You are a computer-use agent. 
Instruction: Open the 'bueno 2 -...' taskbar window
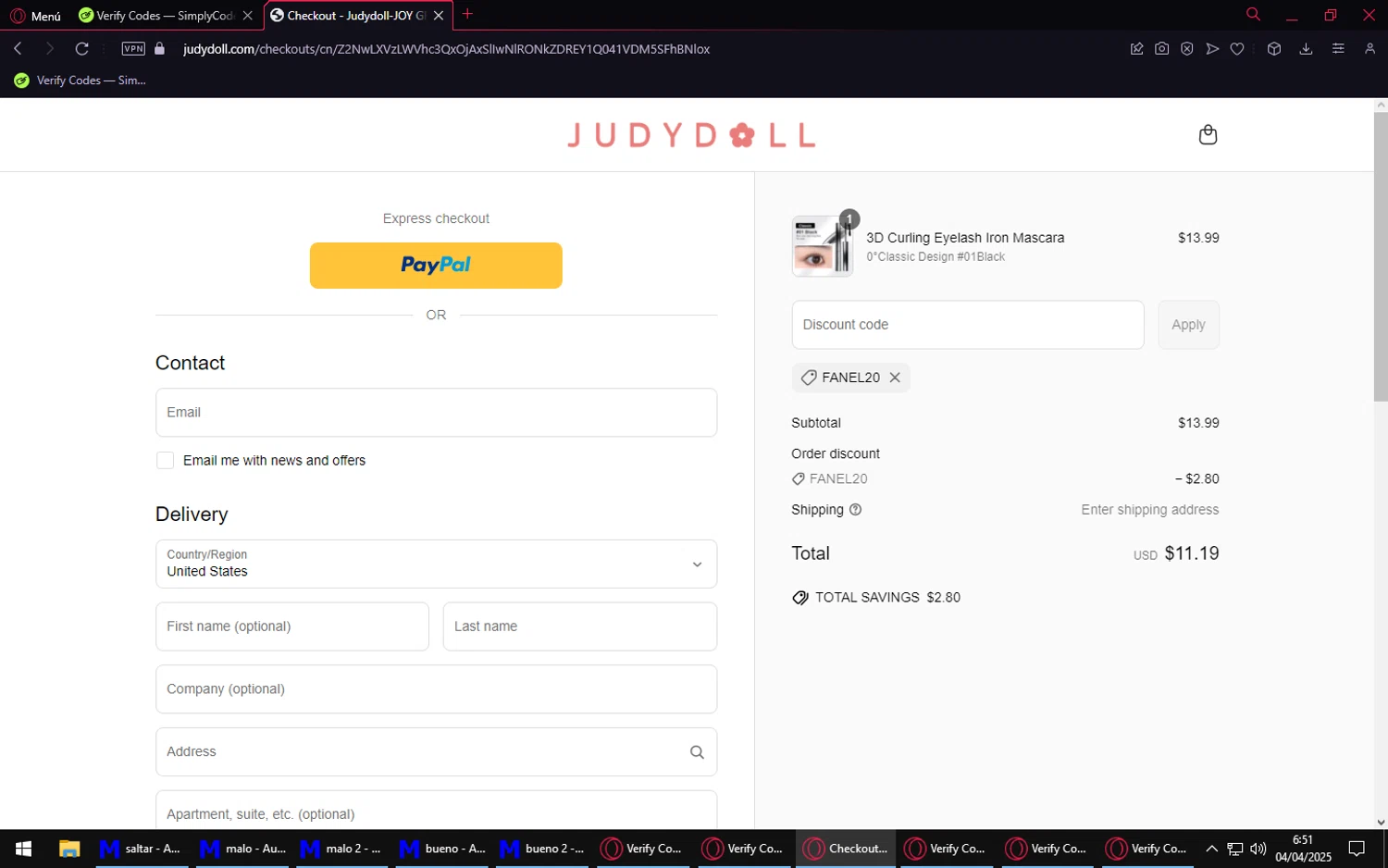(x=542, y=849)
